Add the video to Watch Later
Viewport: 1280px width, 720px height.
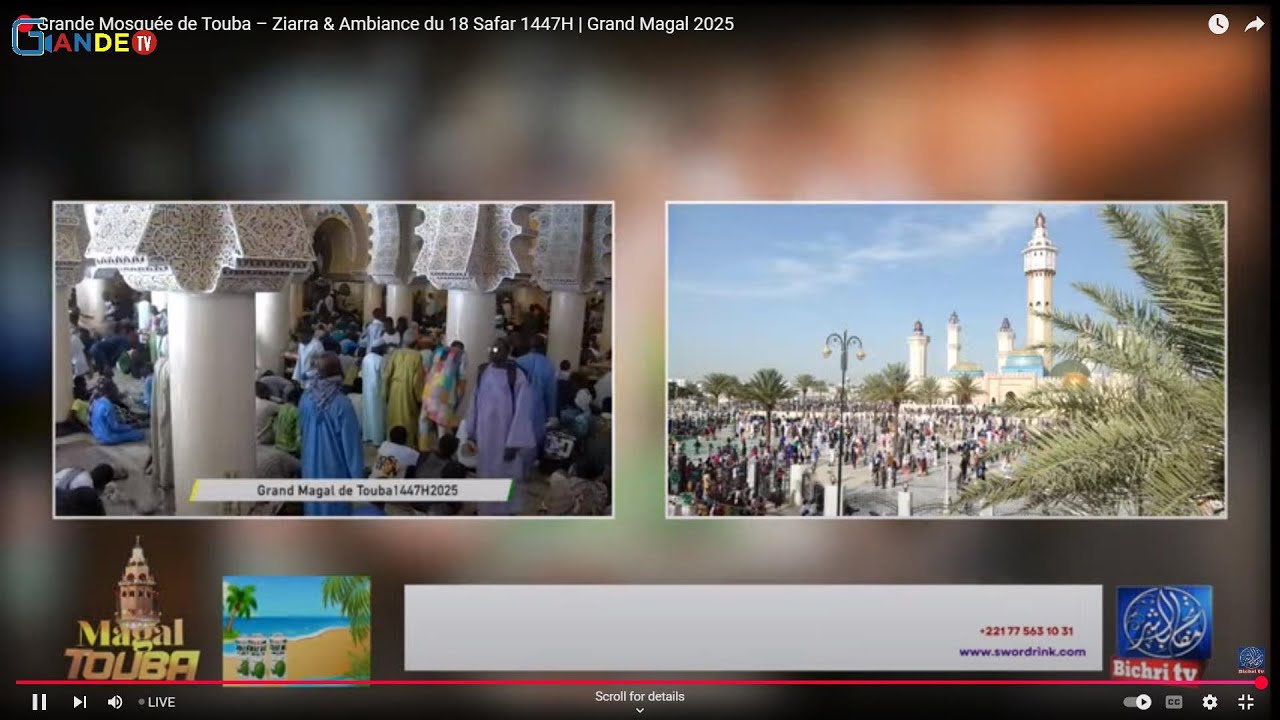[x=1218, y=24]
